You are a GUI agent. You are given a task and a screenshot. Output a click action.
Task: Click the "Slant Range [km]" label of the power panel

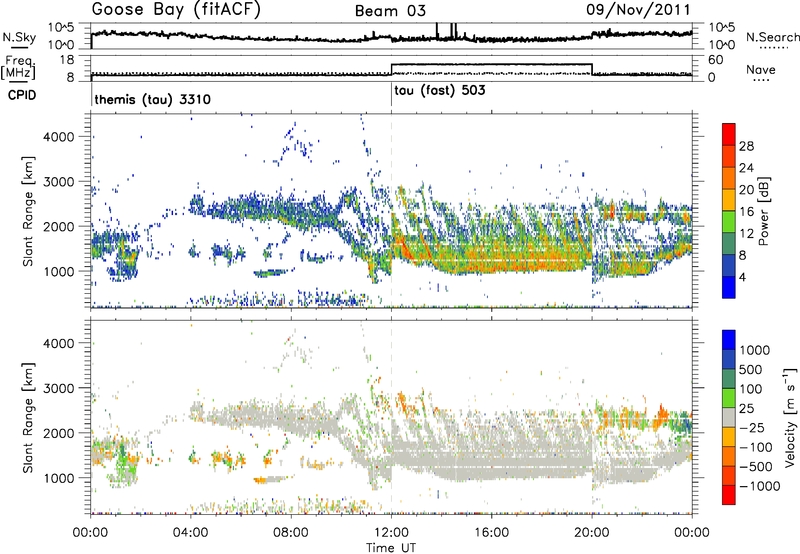pyautogui.click(x=28, y=211)
